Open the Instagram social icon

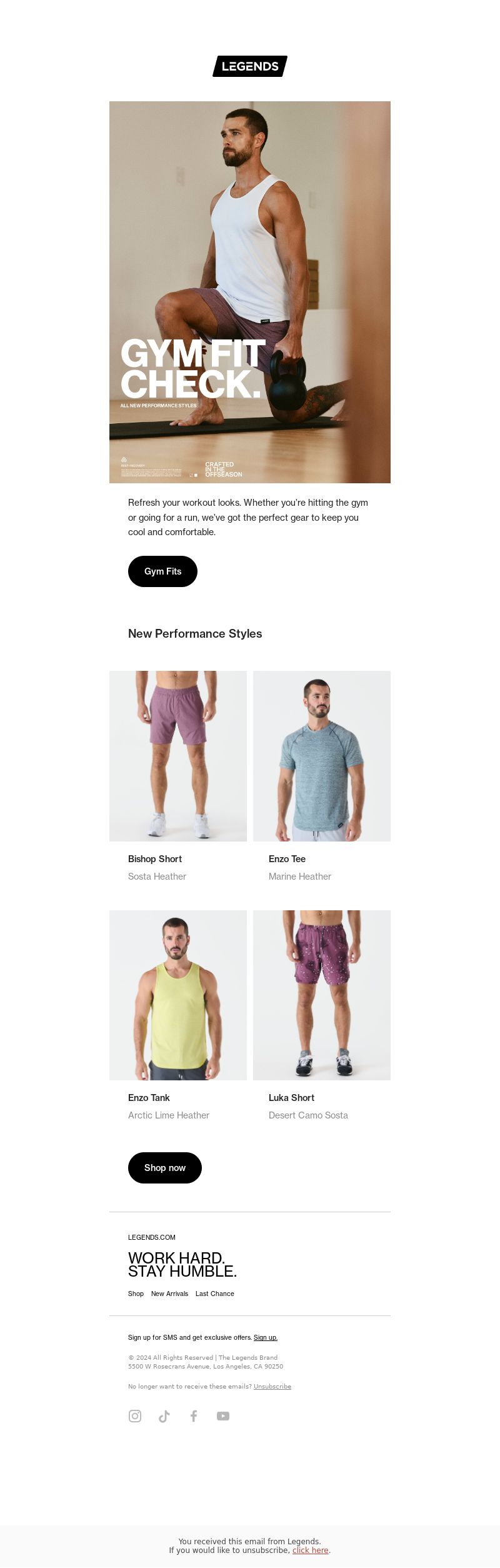click(x=135, y=1416)
